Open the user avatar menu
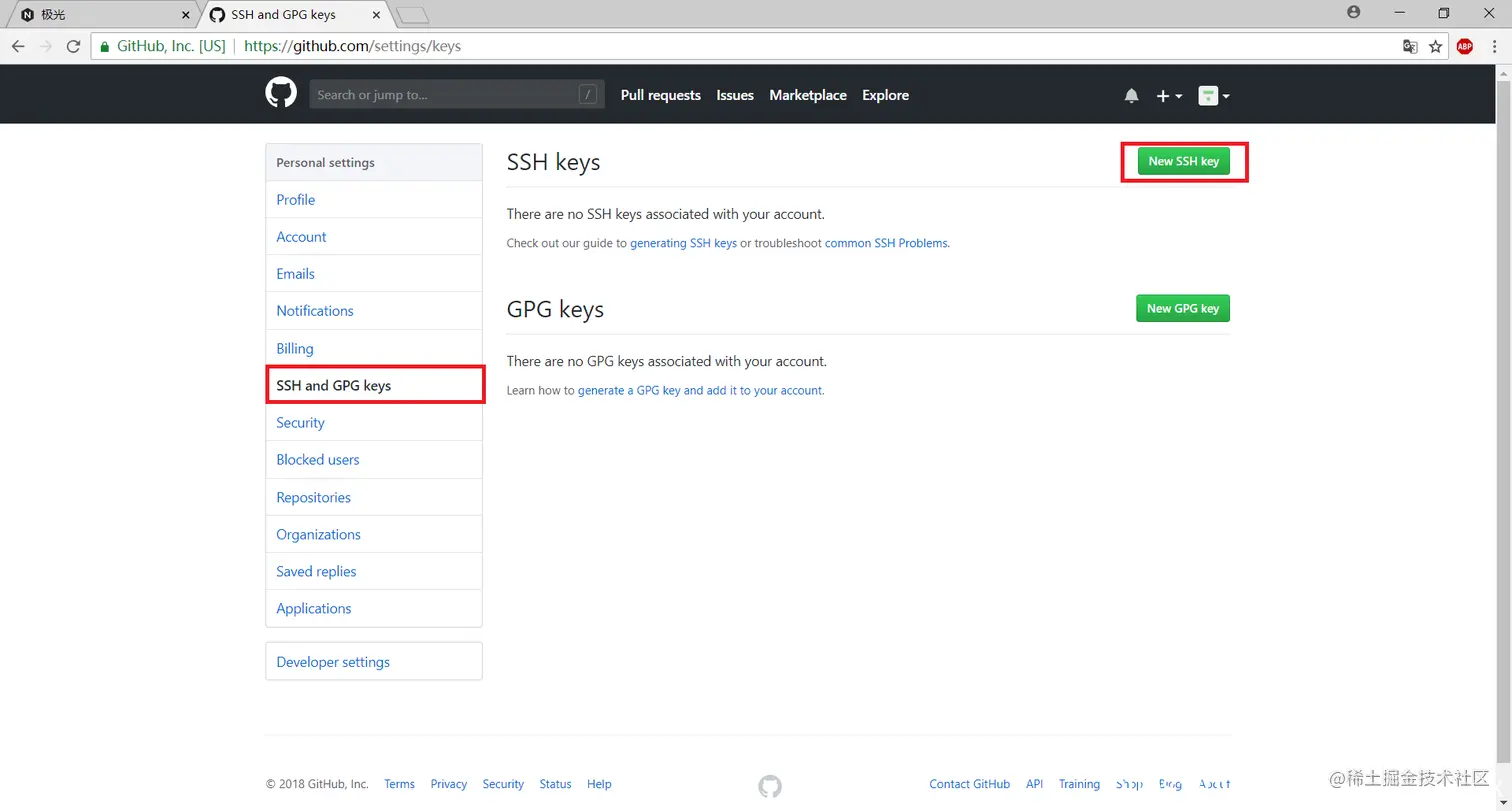Viewport: 1512px width, 811px height. click(1214, 96)
